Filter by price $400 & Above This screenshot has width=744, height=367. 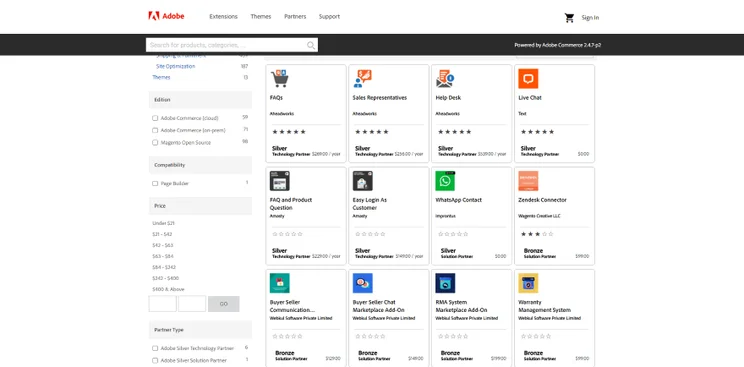tap(168, 289)
